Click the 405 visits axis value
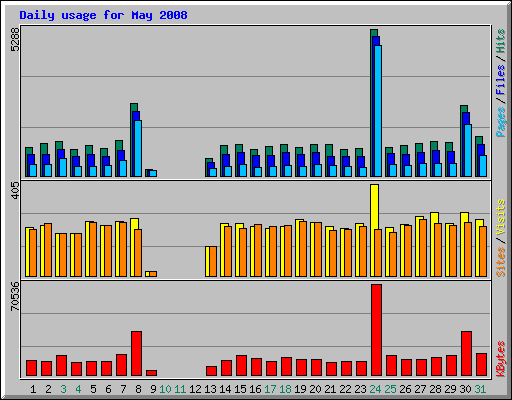This screenshot has width=512, height=400. click(15, 191)
